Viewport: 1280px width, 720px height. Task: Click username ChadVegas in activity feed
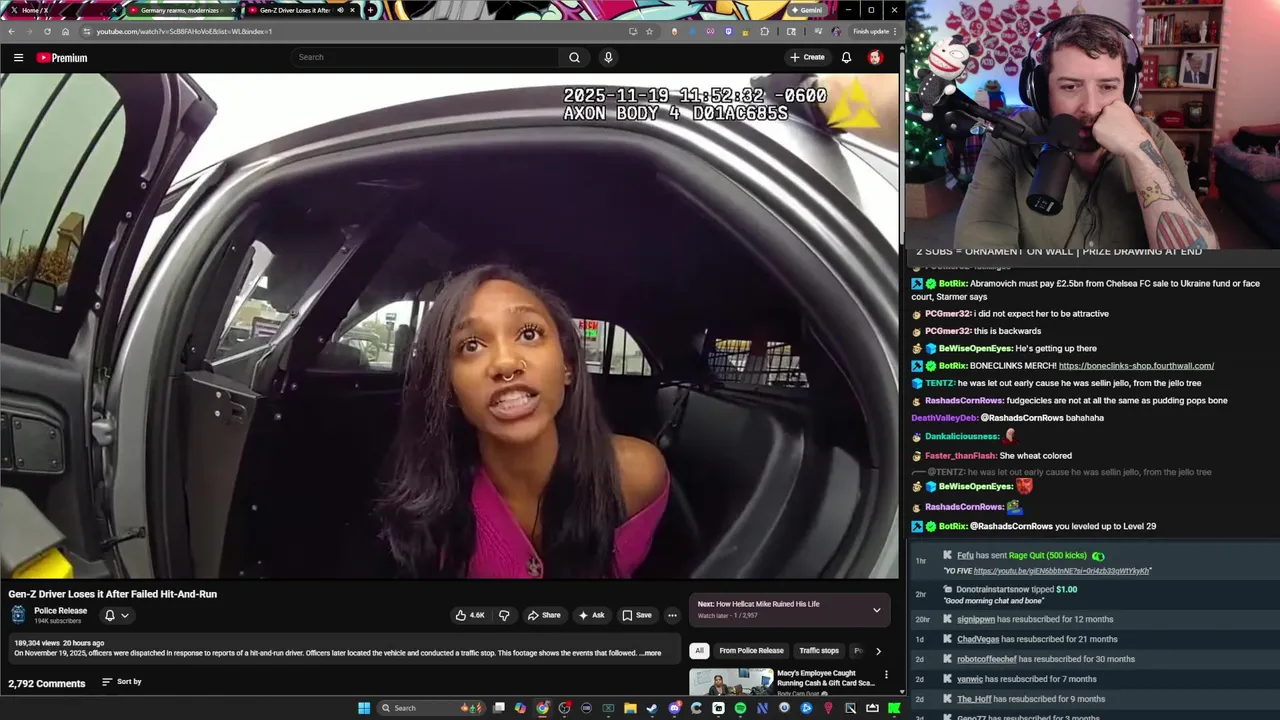pyautogui.click(x=978, y=640)
